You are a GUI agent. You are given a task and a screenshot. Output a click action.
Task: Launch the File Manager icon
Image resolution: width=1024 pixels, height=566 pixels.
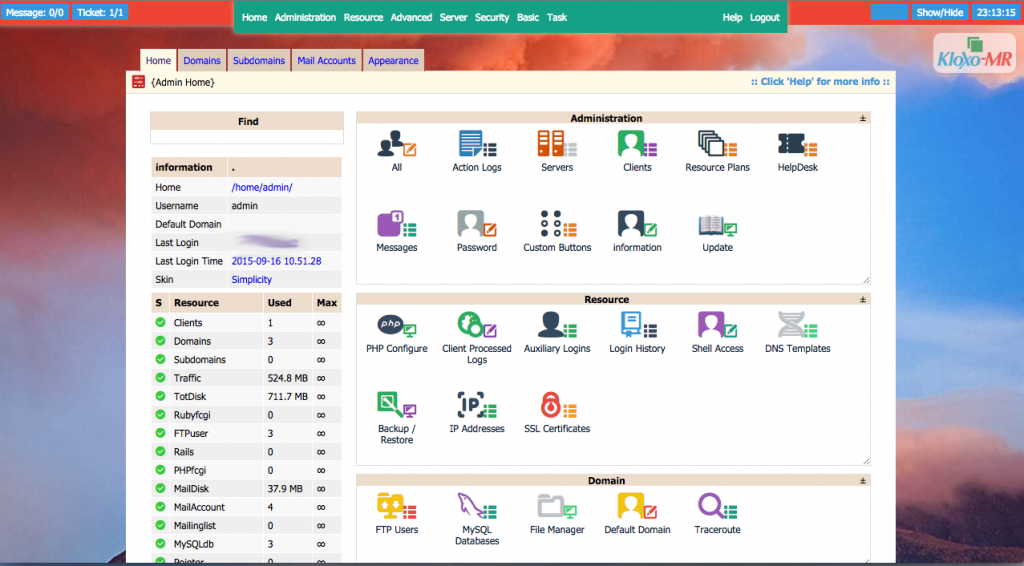[x=557, y=507]
